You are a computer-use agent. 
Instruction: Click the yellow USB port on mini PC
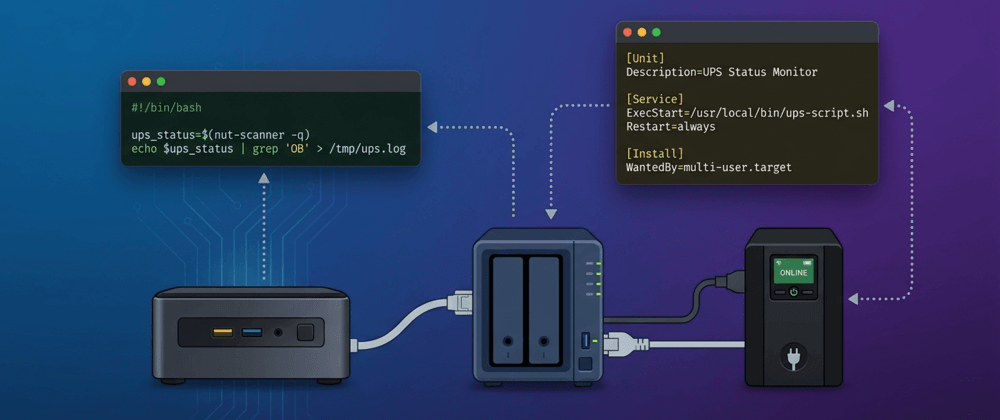click(x=222, y=332)
